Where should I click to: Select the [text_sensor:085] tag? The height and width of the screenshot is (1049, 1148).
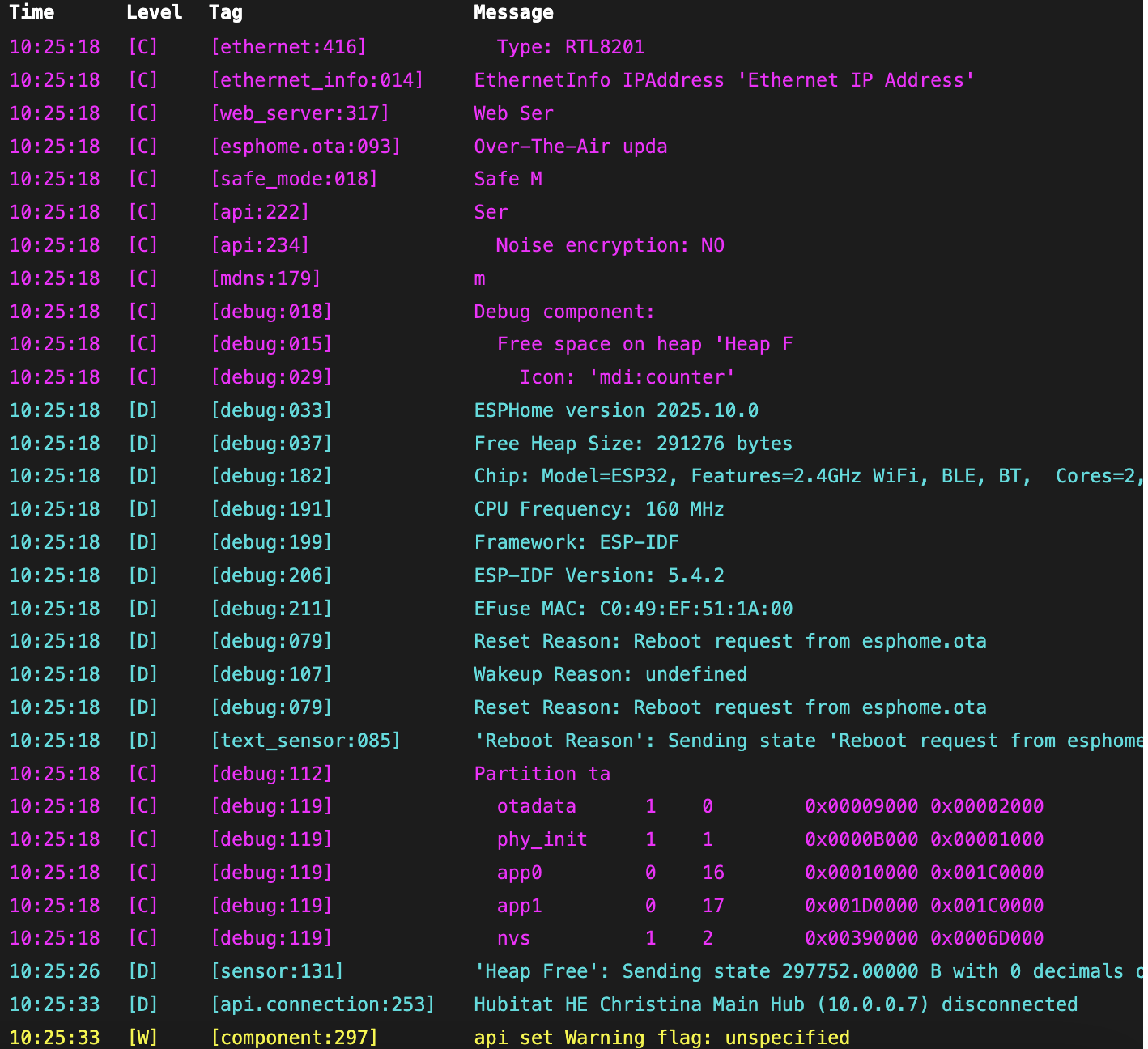[x=305, y=741]
